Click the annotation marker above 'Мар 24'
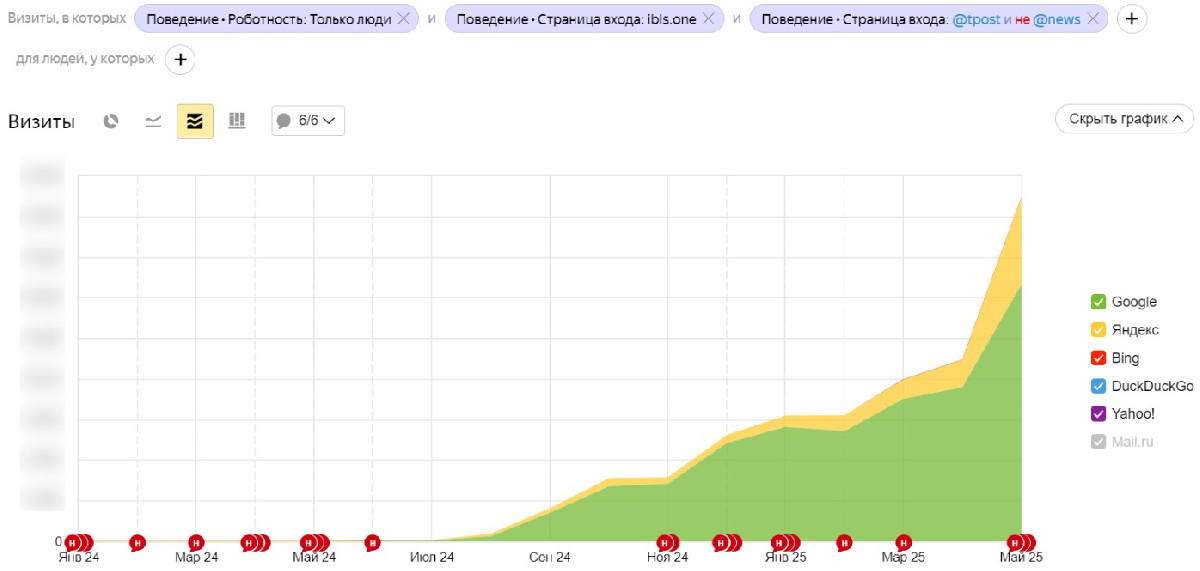1200x571 pixels. [196, 543]
